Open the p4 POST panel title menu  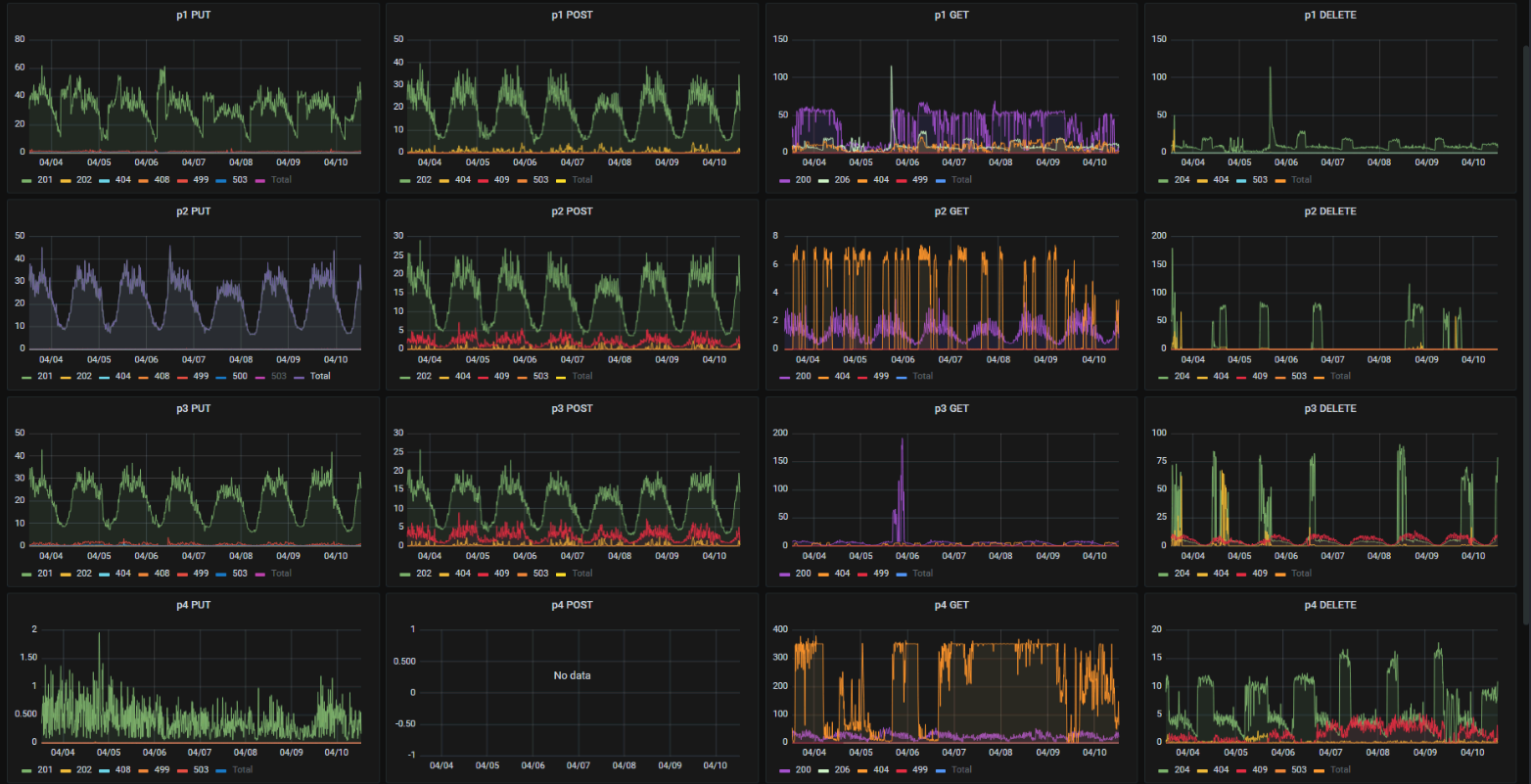click(572, 605)
